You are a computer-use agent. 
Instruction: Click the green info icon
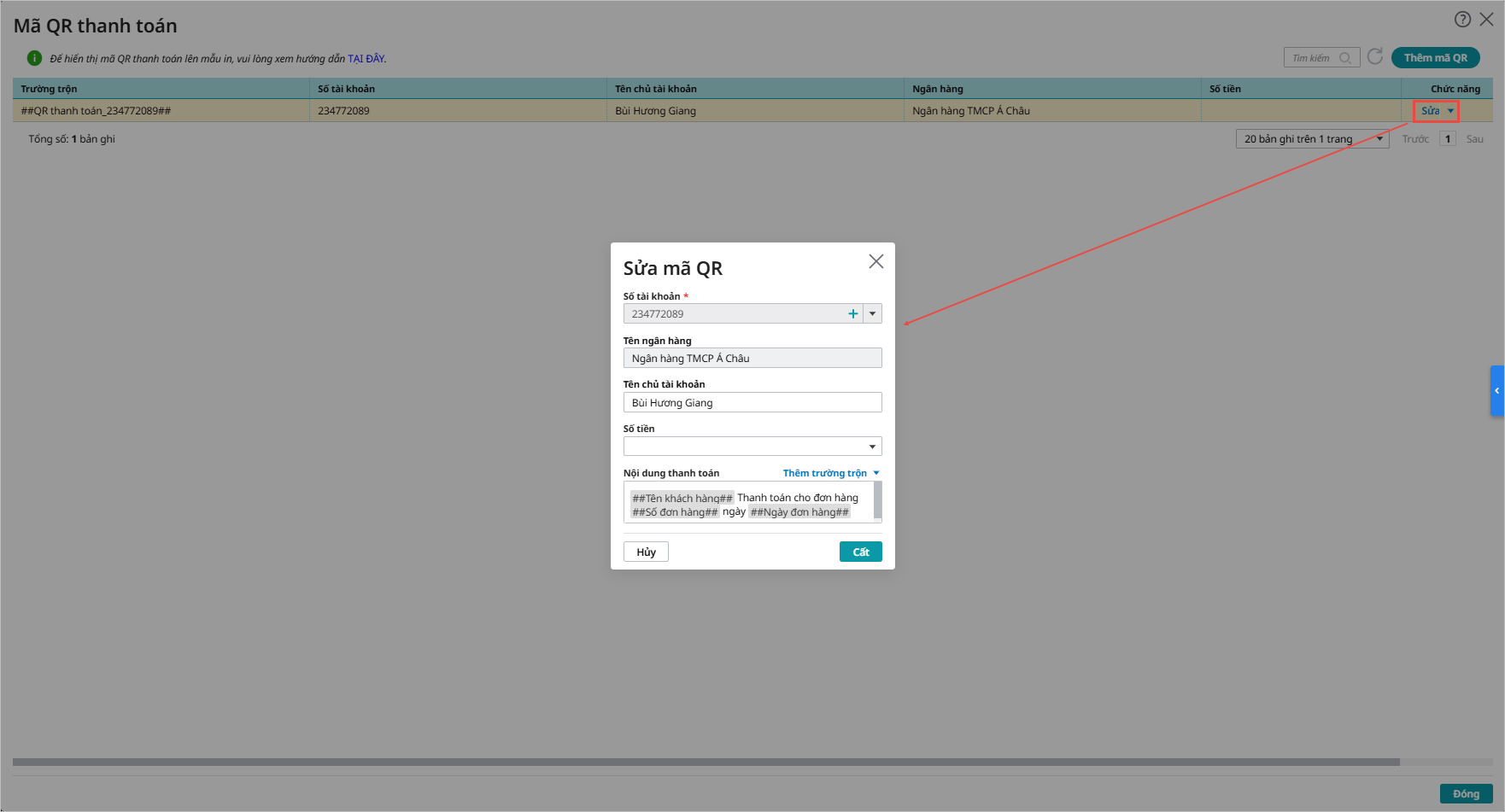point(34,58)
